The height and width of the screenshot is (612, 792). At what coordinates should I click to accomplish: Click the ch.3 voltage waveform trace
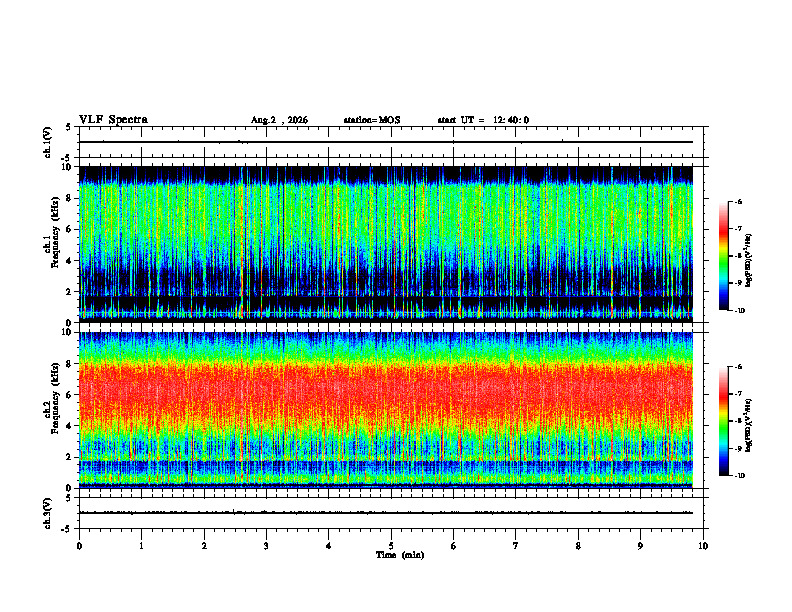point(386,513)
